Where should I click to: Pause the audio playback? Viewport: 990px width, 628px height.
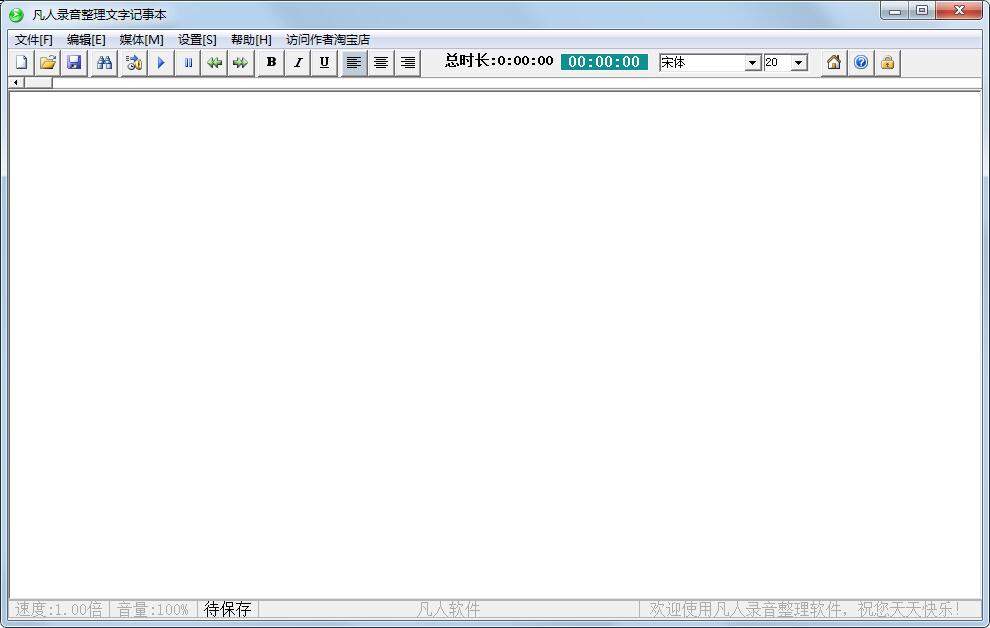tap(188, 63)
